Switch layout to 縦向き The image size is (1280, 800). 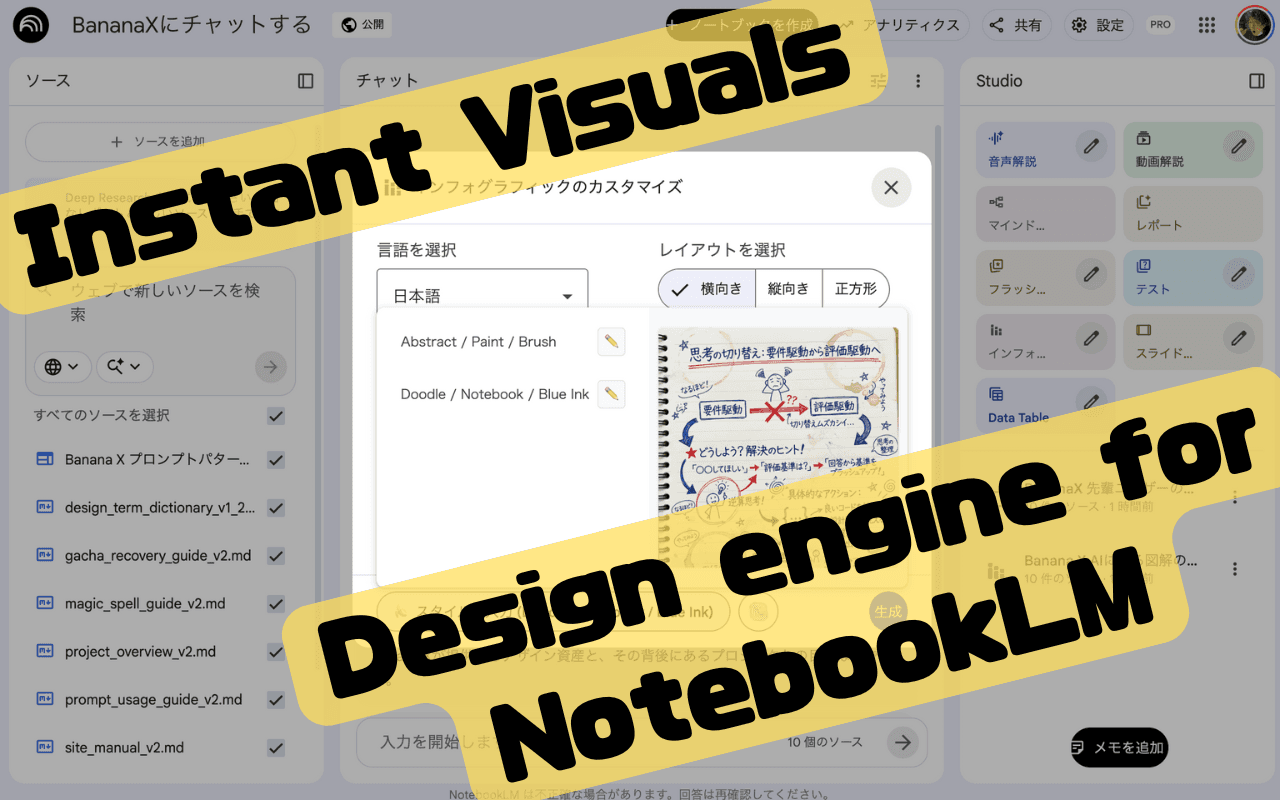[789, 287]
